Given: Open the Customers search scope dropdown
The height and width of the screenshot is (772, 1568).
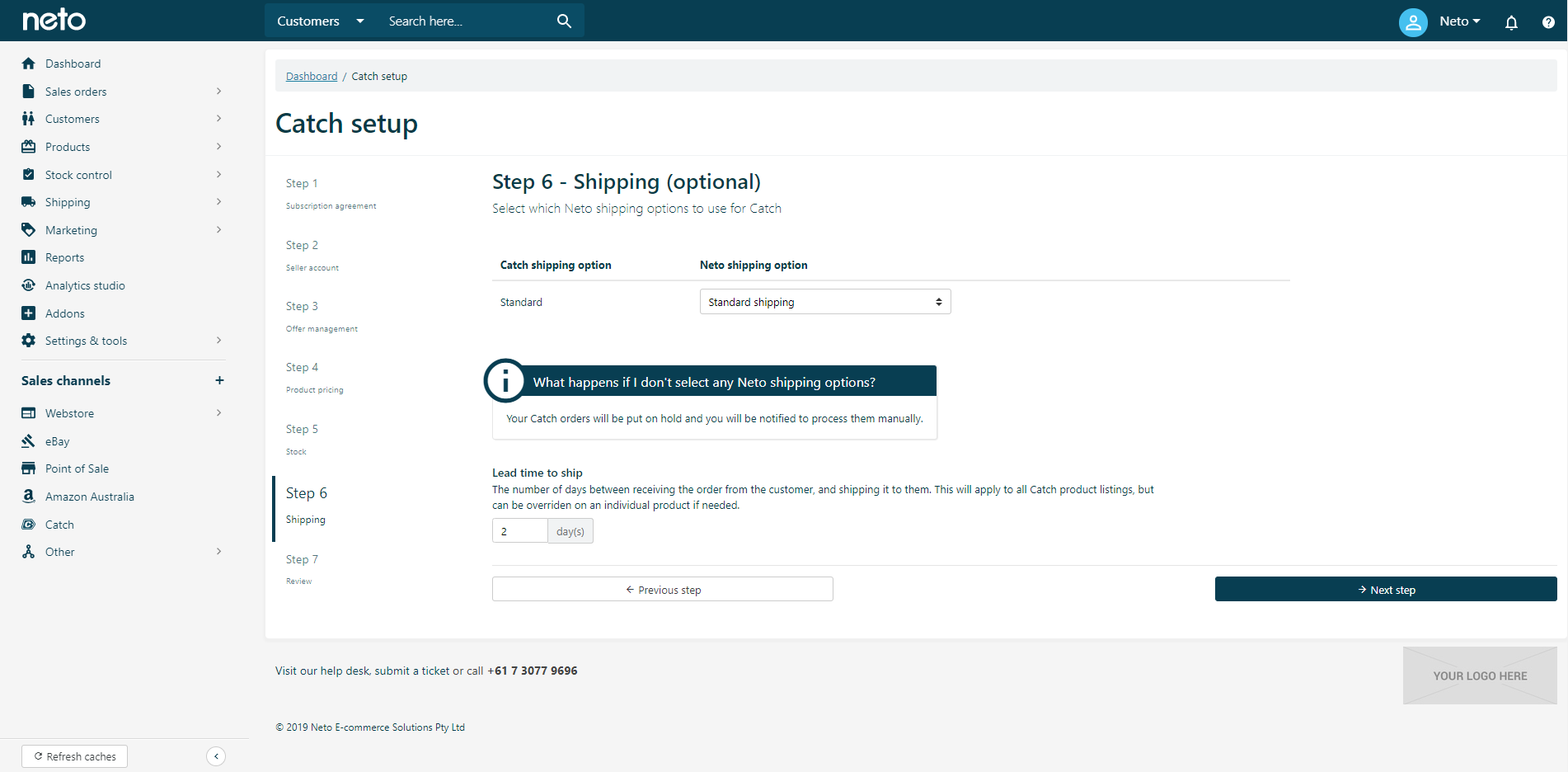Looking at the screenshot, I should 321,21.
